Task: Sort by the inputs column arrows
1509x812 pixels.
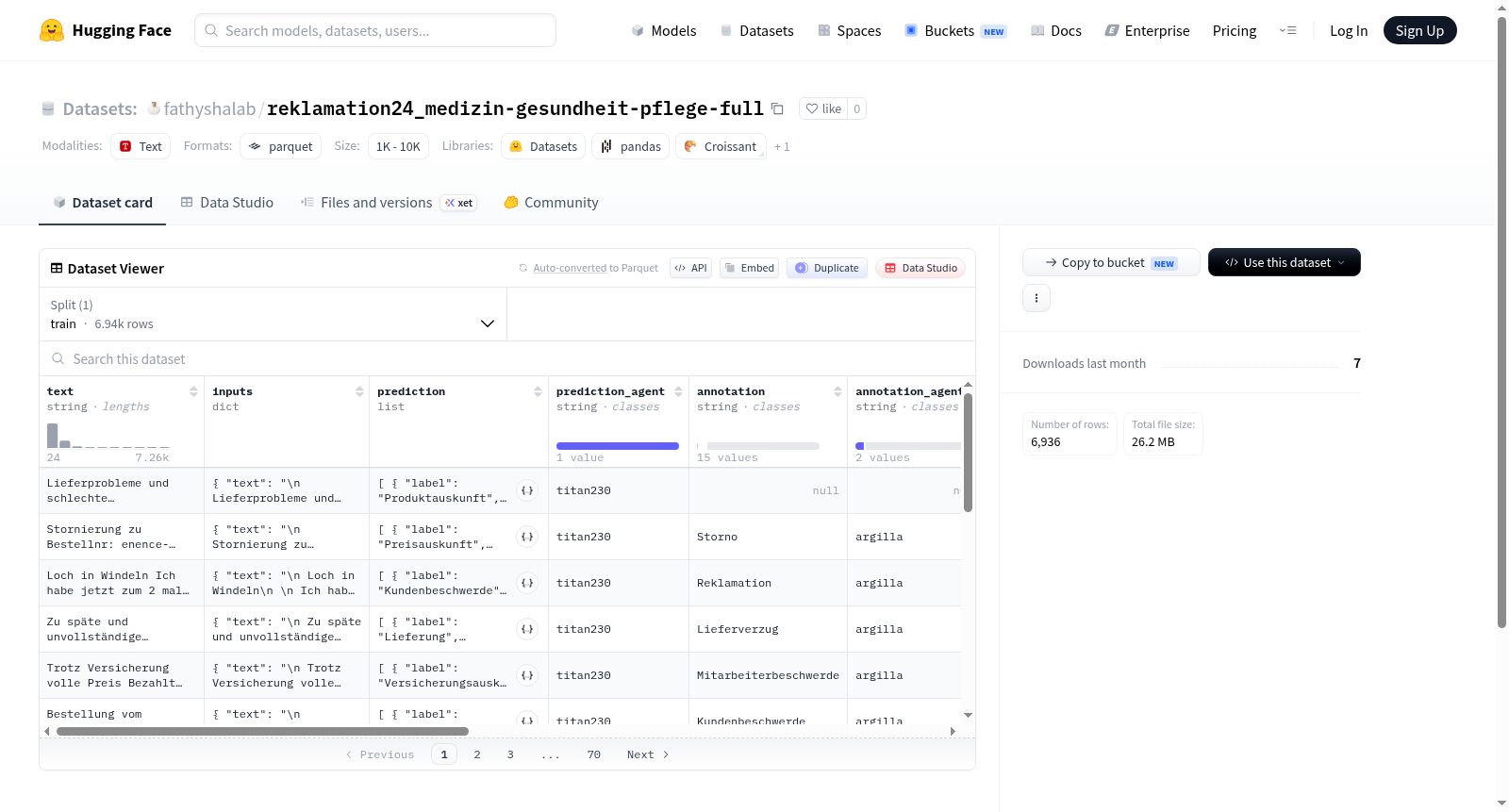Action: click(x=359, y=391)
